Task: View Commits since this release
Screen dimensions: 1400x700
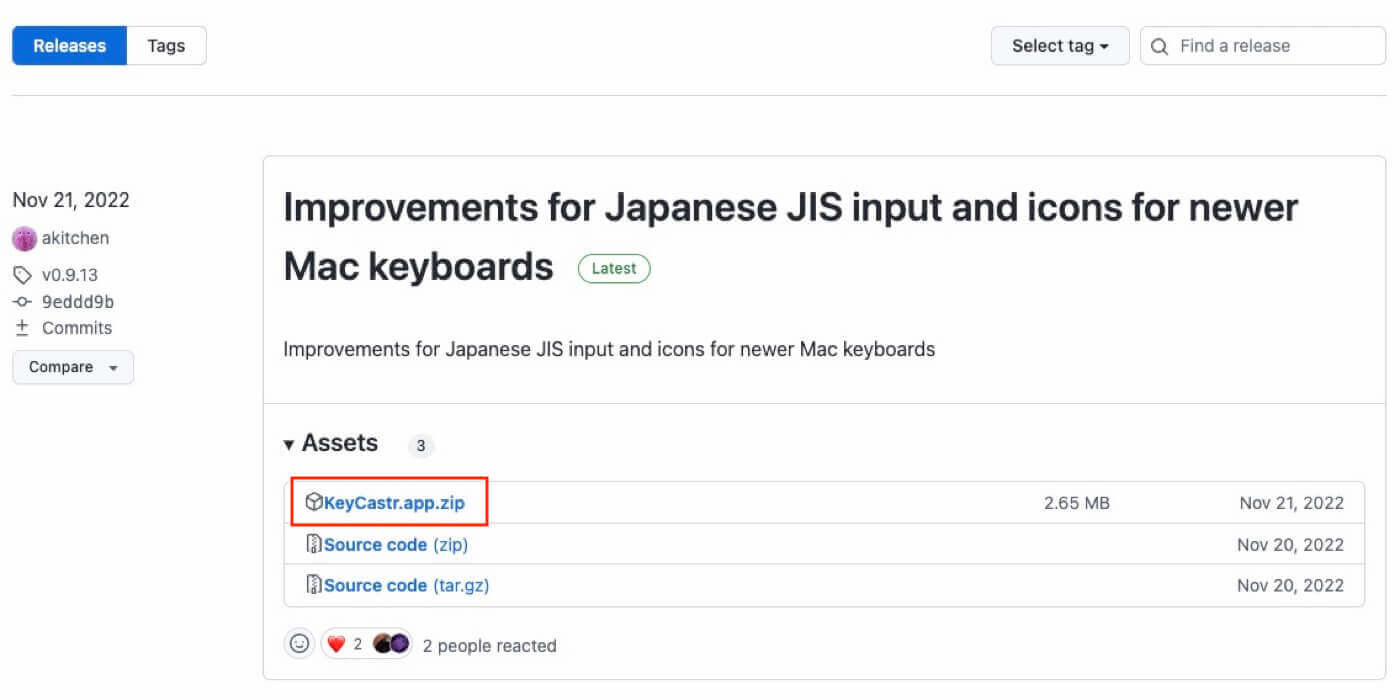Action: coord(76,328)
